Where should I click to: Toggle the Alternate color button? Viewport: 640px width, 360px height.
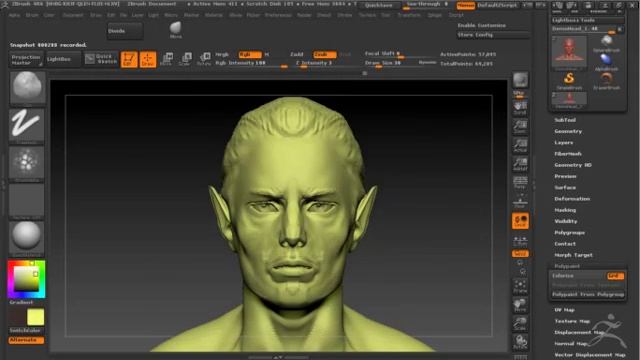coord(26,340)
